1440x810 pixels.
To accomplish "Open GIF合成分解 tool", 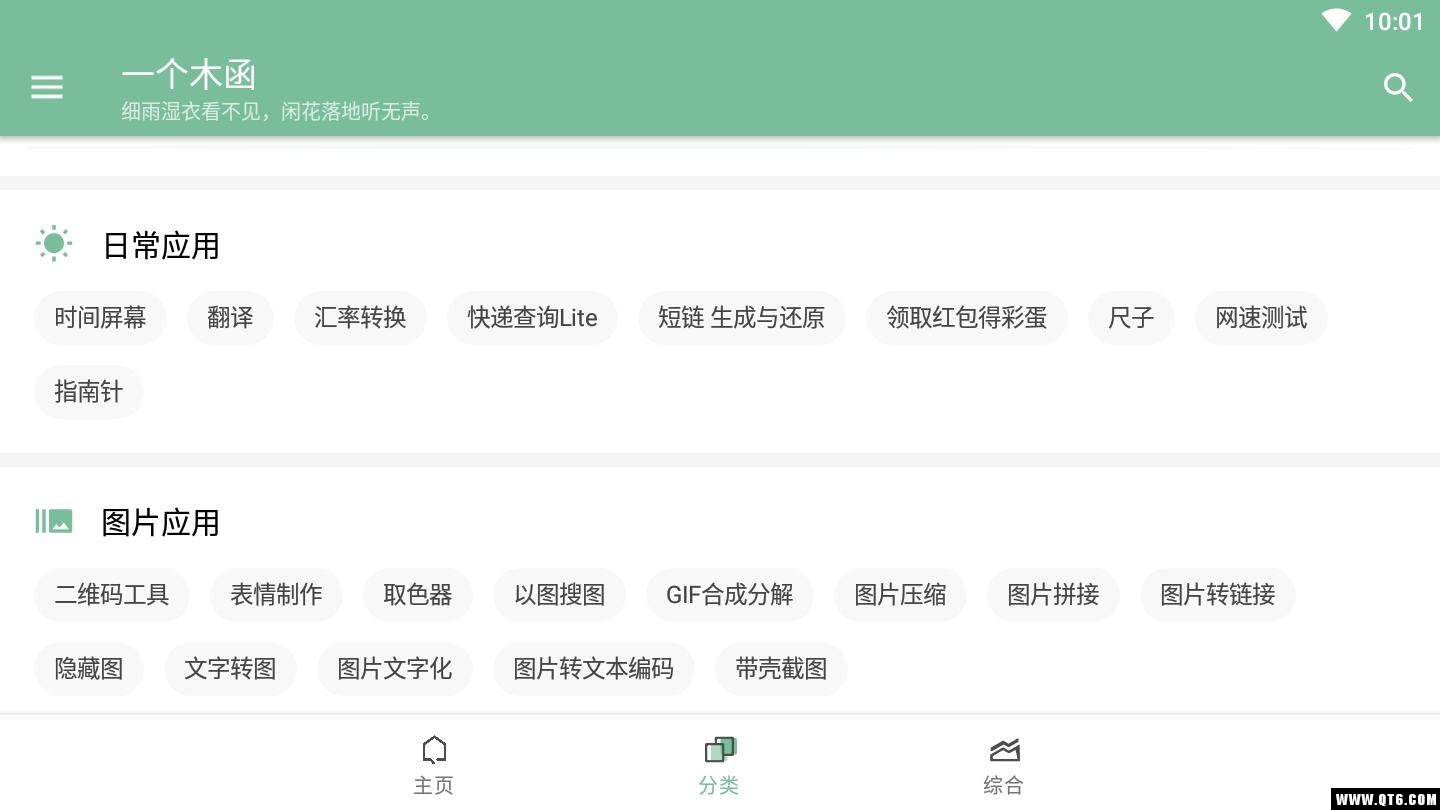I will (x=730, y=595).
